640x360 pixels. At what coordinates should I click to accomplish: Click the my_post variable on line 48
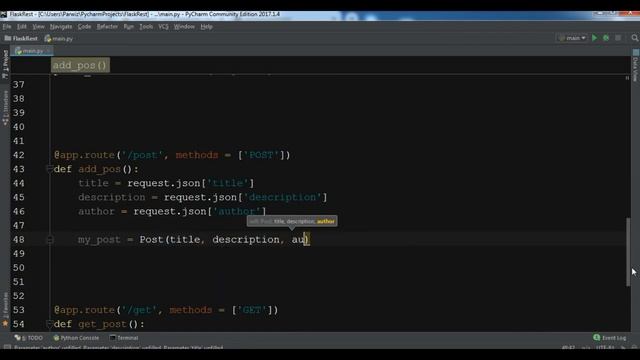tap(99, 240)
